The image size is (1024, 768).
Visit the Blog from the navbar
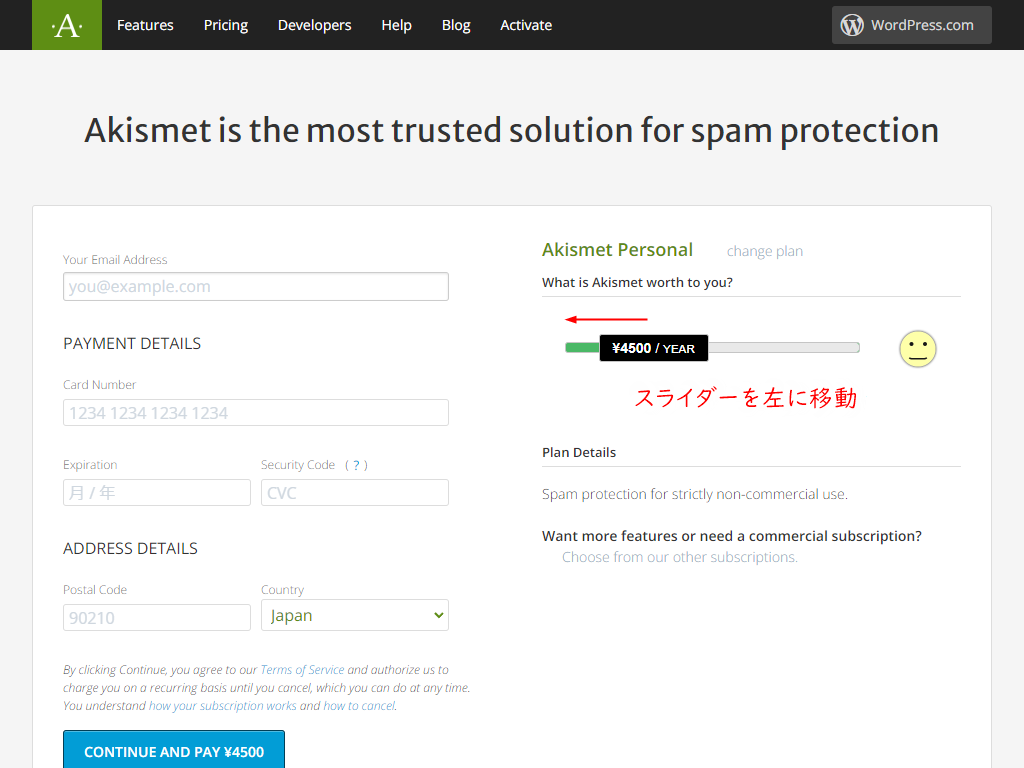(x=456, y=25)
